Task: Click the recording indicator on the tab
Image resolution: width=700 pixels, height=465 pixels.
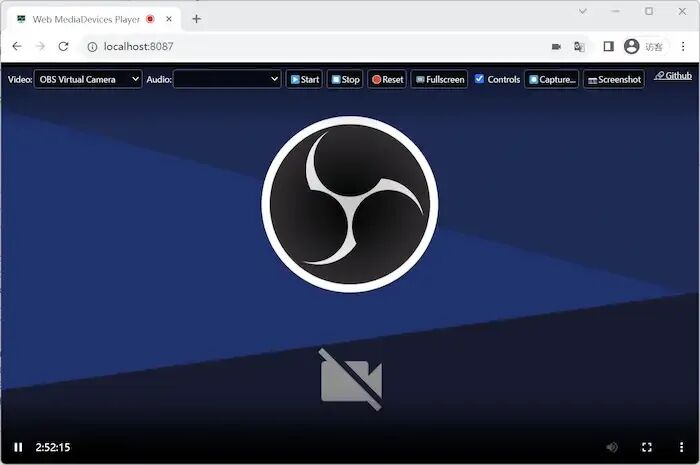Action: point(150,19)
